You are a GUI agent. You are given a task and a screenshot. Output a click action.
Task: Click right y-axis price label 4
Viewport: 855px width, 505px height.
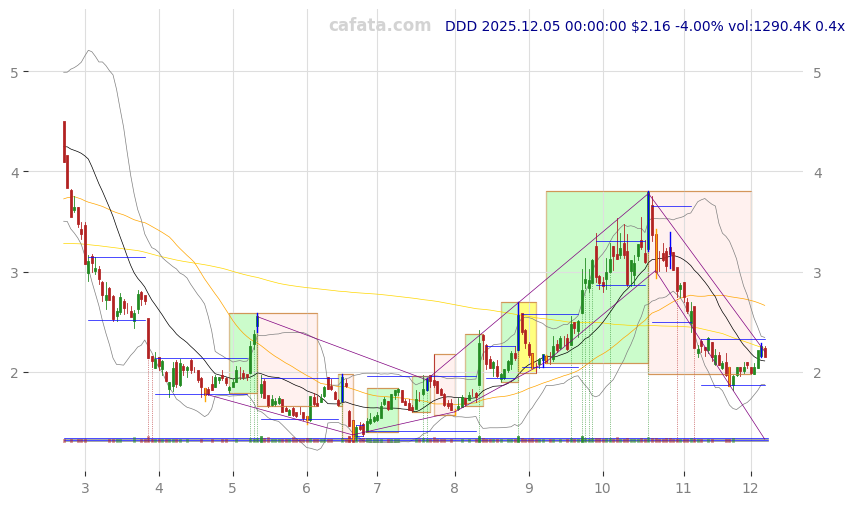coord(817,173)
